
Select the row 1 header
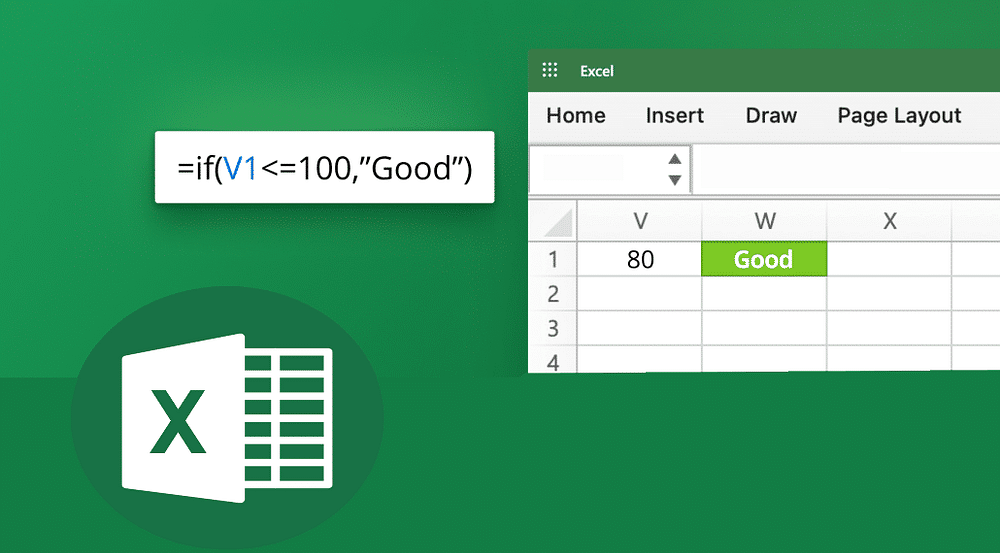552,259
